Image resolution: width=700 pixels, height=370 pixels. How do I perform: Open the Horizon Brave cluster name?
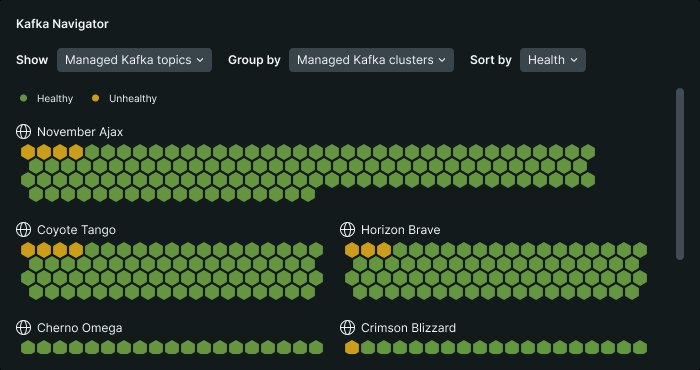400,230
